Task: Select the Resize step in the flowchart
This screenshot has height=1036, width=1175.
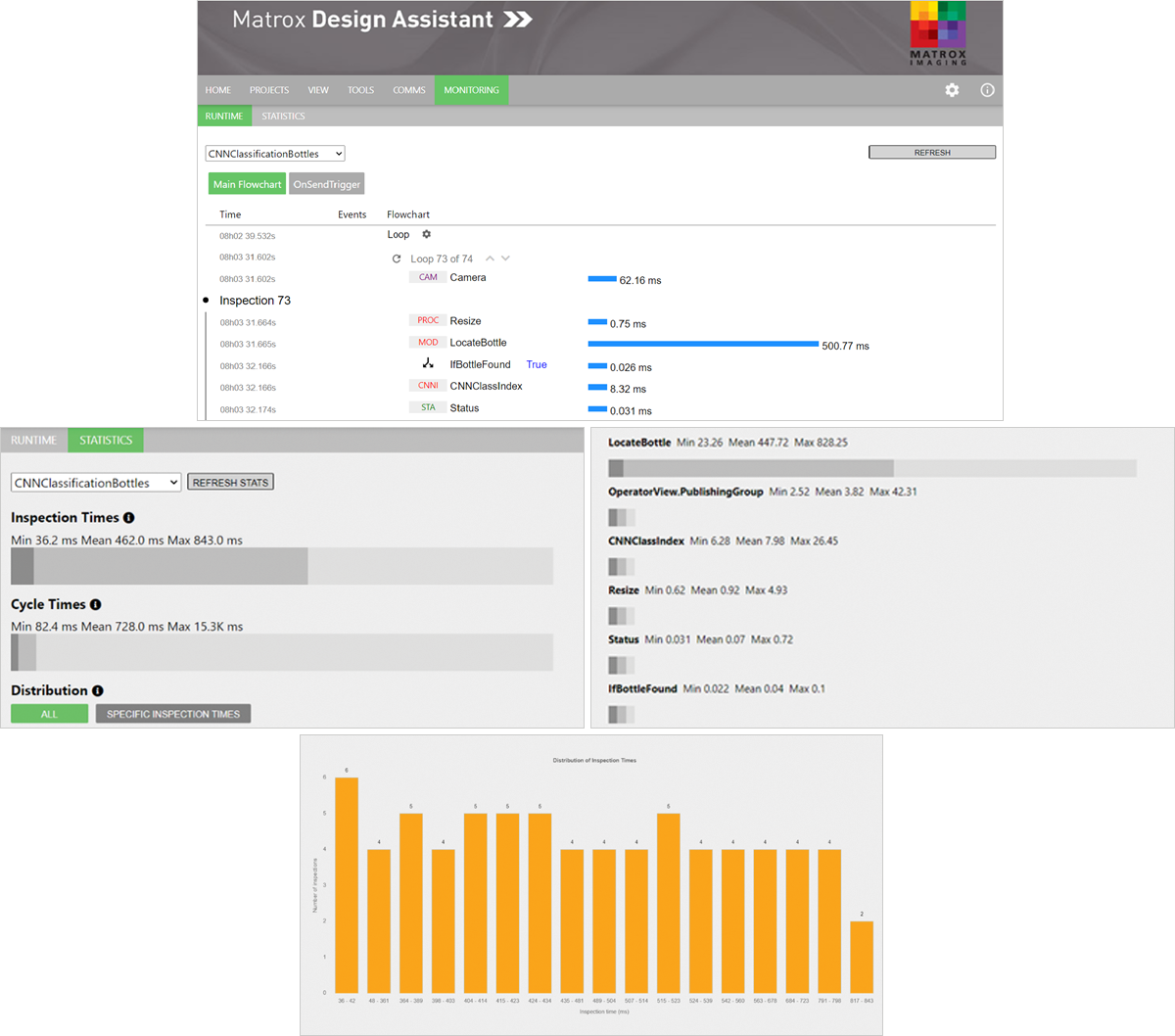Action: [x=465, y=320]
